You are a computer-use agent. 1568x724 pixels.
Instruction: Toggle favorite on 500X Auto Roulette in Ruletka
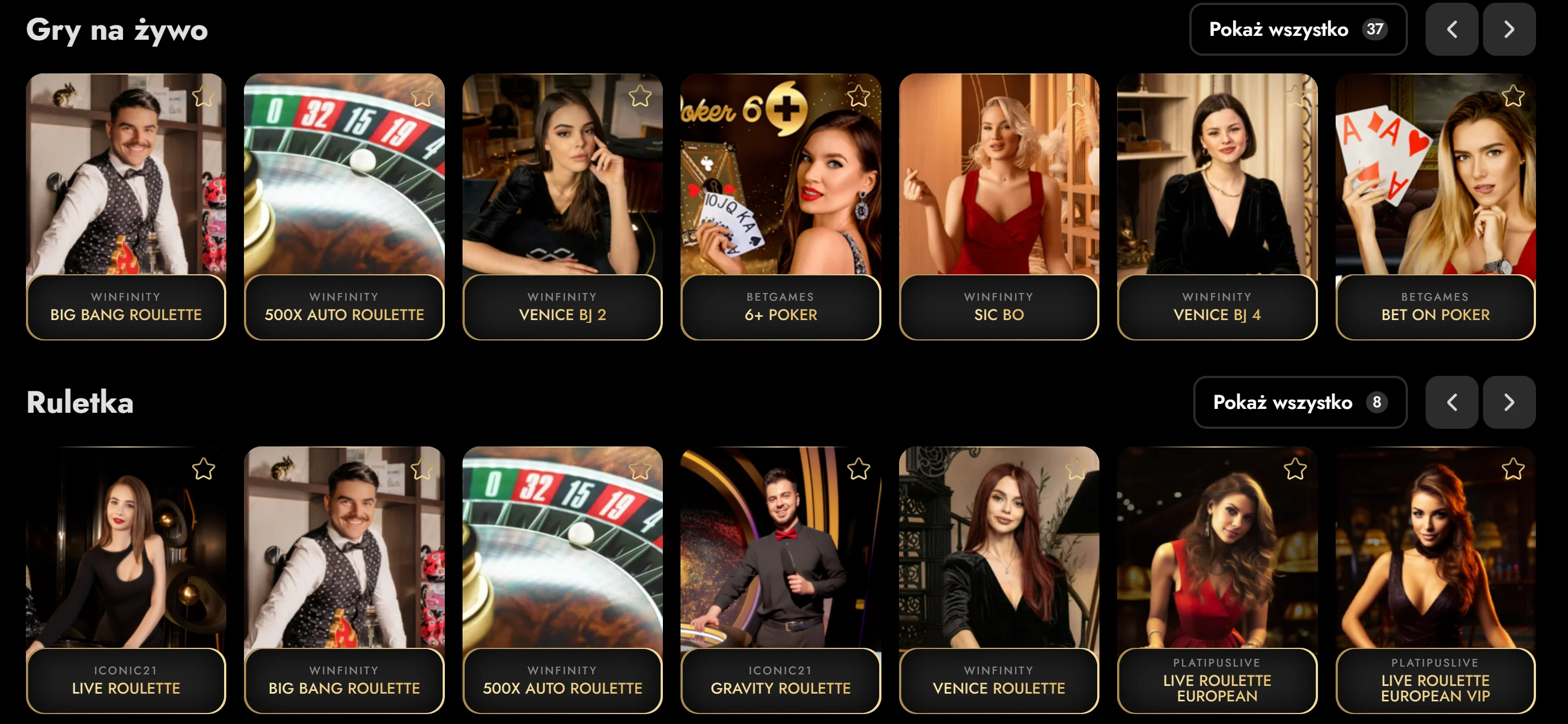pos(640,469)
